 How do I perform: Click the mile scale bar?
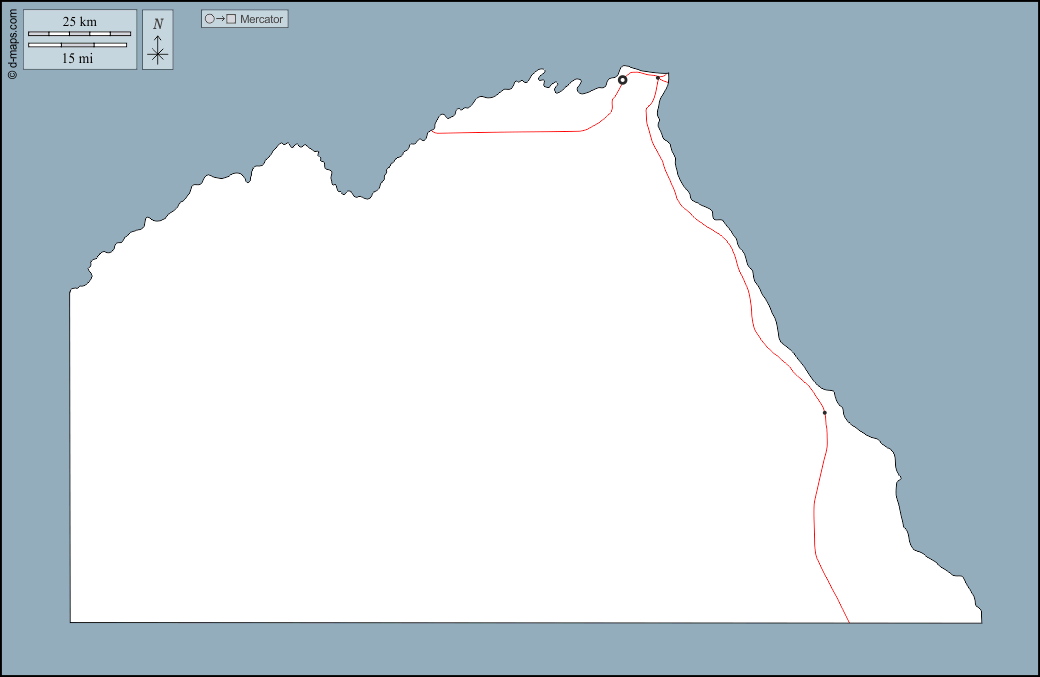(77, 45)
